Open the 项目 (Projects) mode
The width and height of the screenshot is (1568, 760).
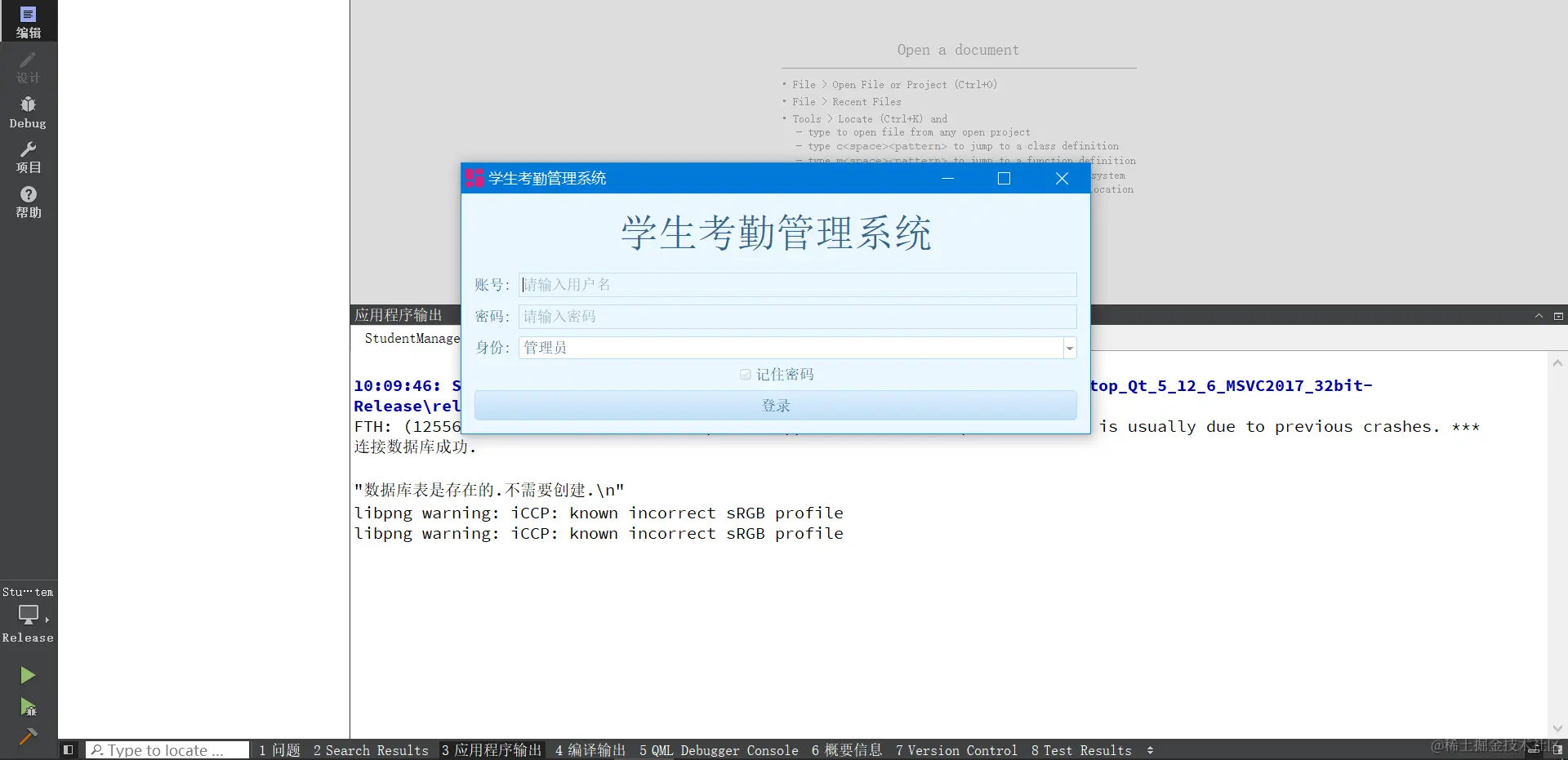[x=29, y=157]
